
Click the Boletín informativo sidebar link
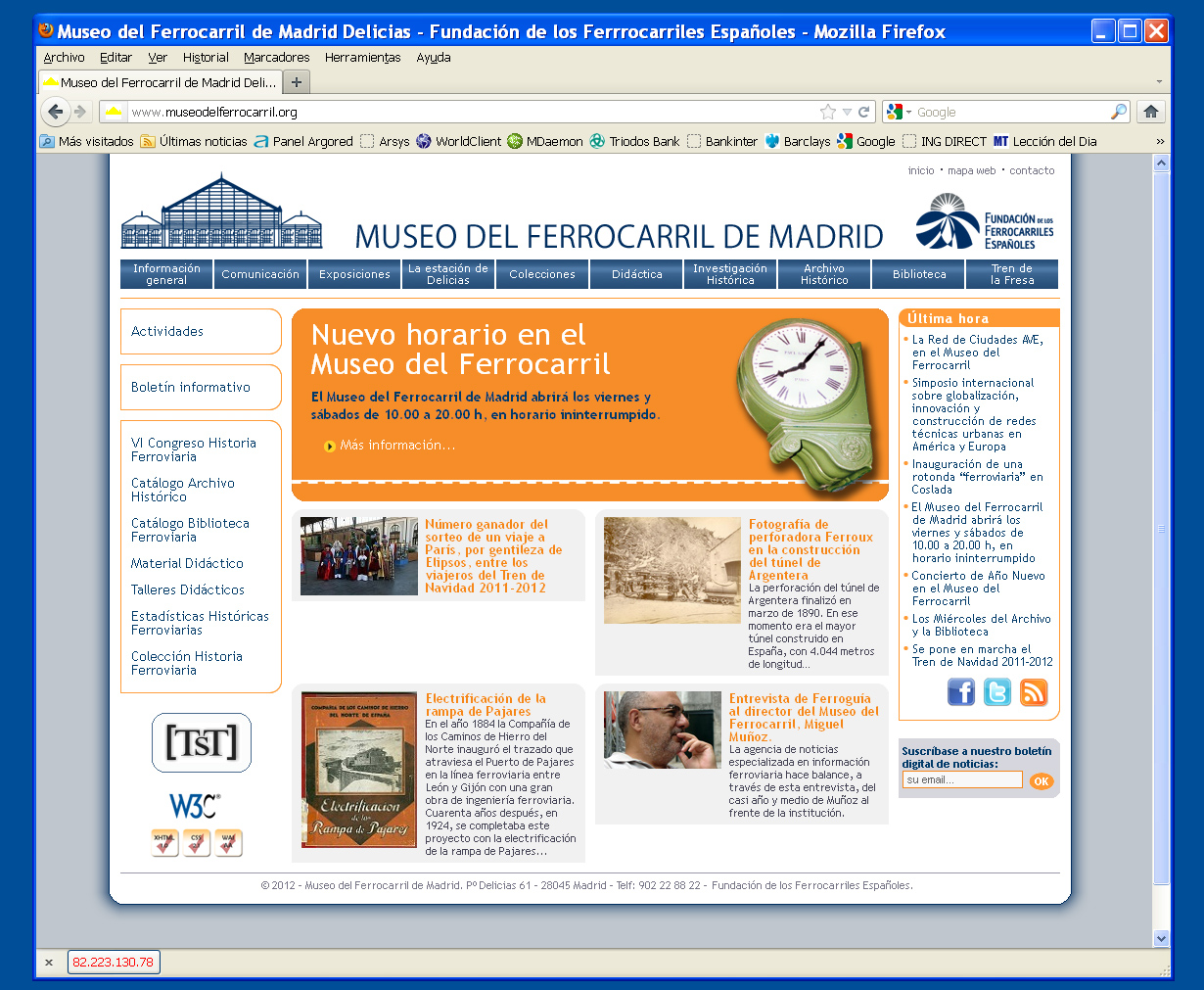(191, 387)
